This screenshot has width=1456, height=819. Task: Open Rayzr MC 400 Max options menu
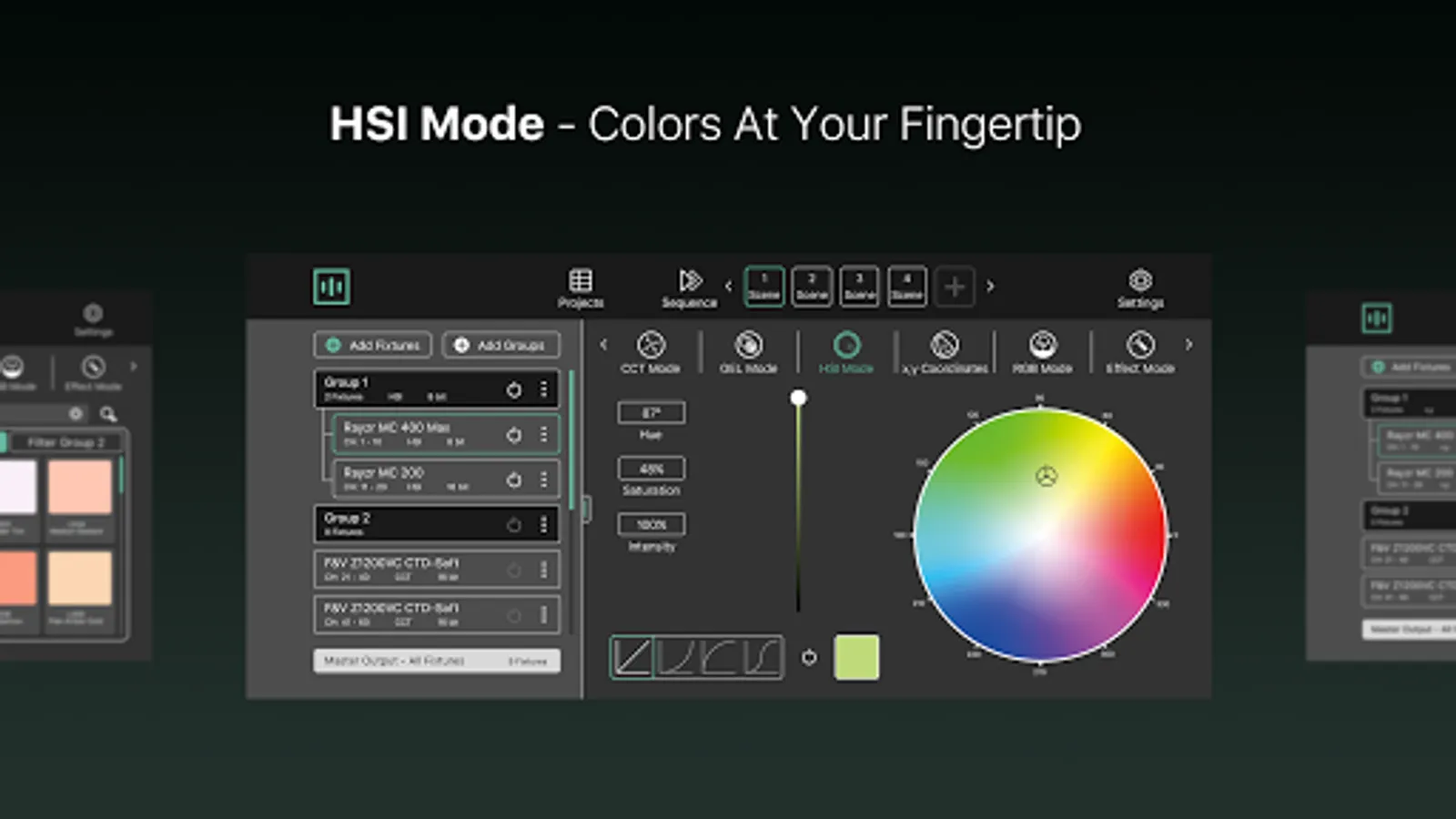544,435
